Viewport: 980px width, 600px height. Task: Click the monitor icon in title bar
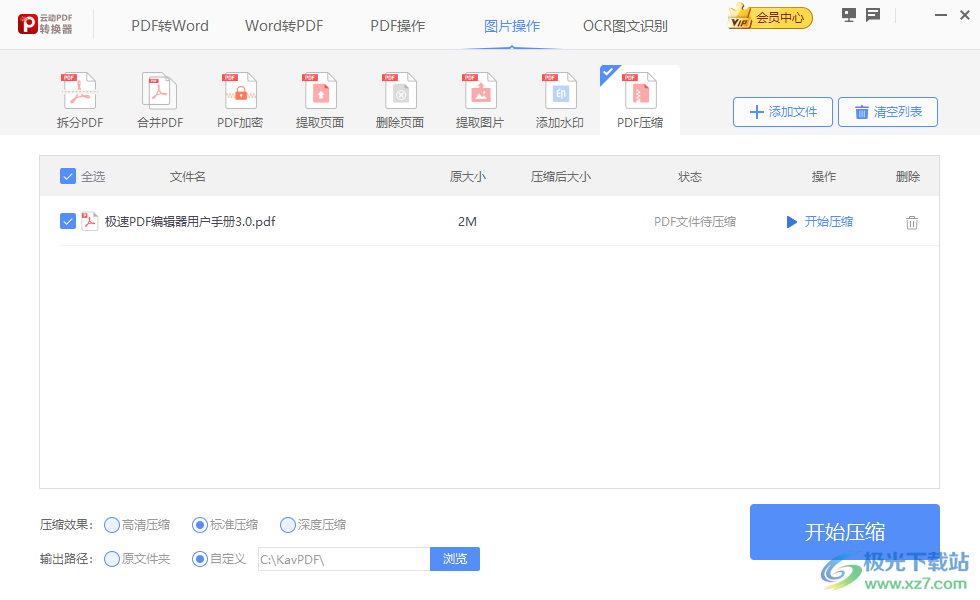[x=849, y=14]
